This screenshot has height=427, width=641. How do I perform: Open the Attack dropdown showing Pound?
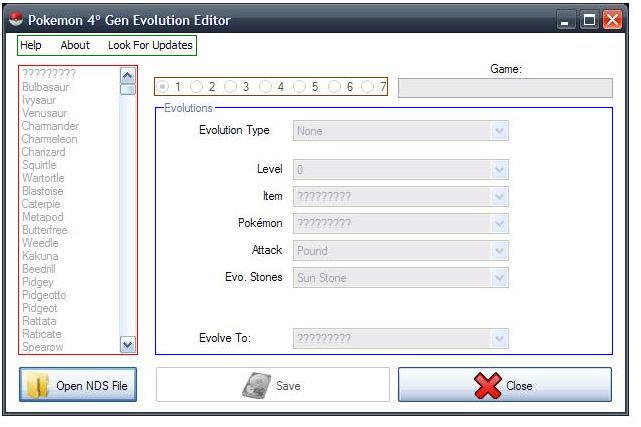(499, 250)
